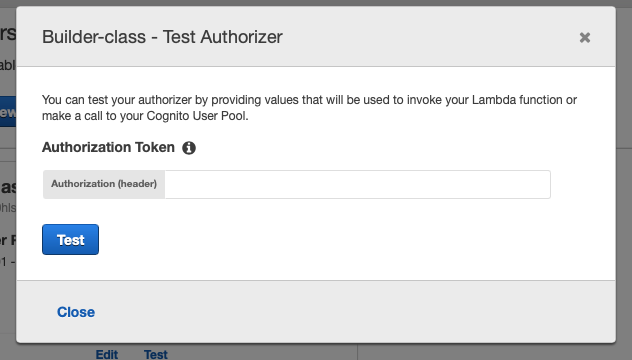The image size is (632, 360).
Task: Click the 'Builder-class - Test Authorizer' title
Action: coord(162,37)
